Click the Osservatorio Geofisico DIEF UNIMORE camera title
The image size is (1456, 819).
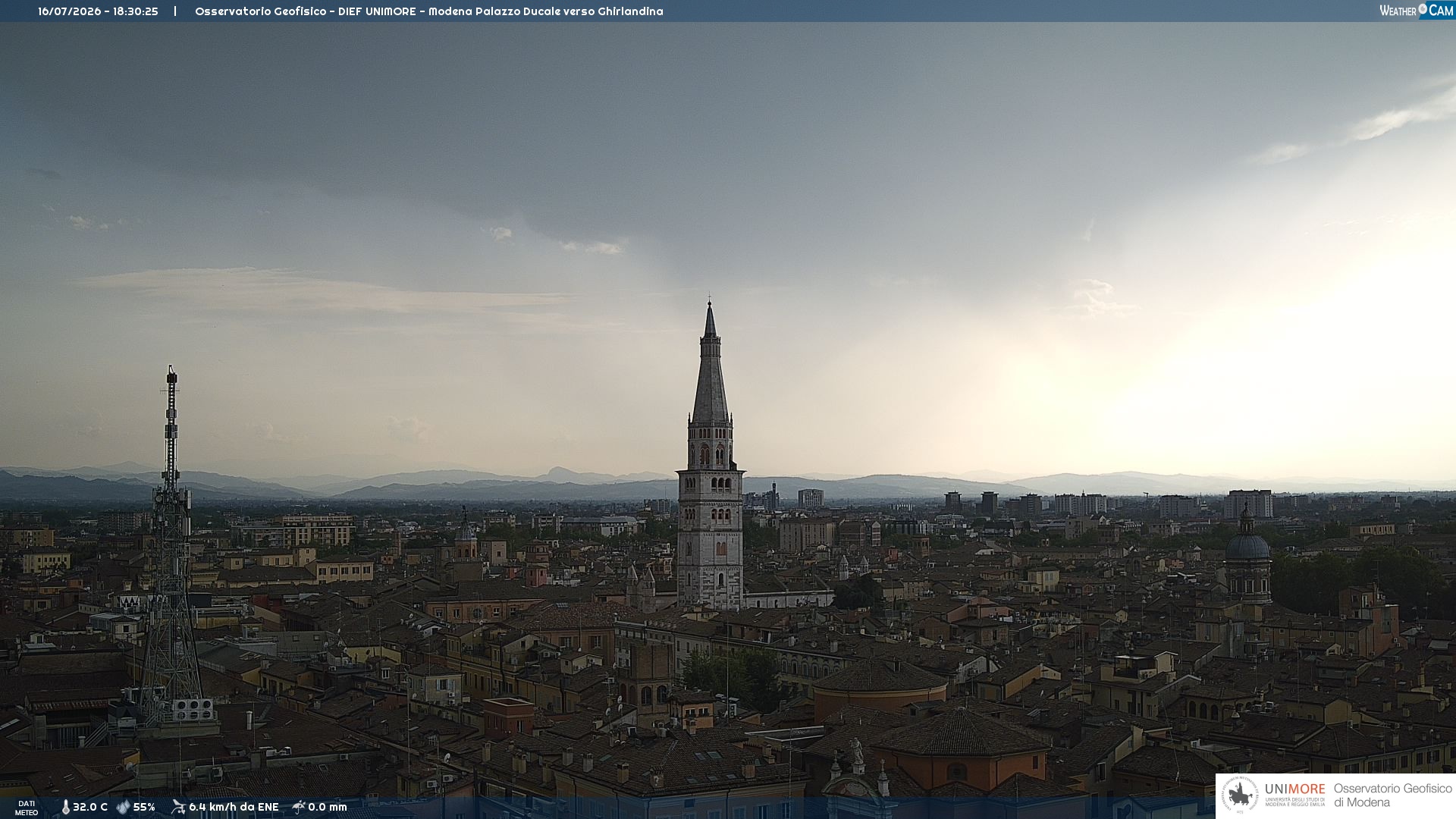(428, 11)
